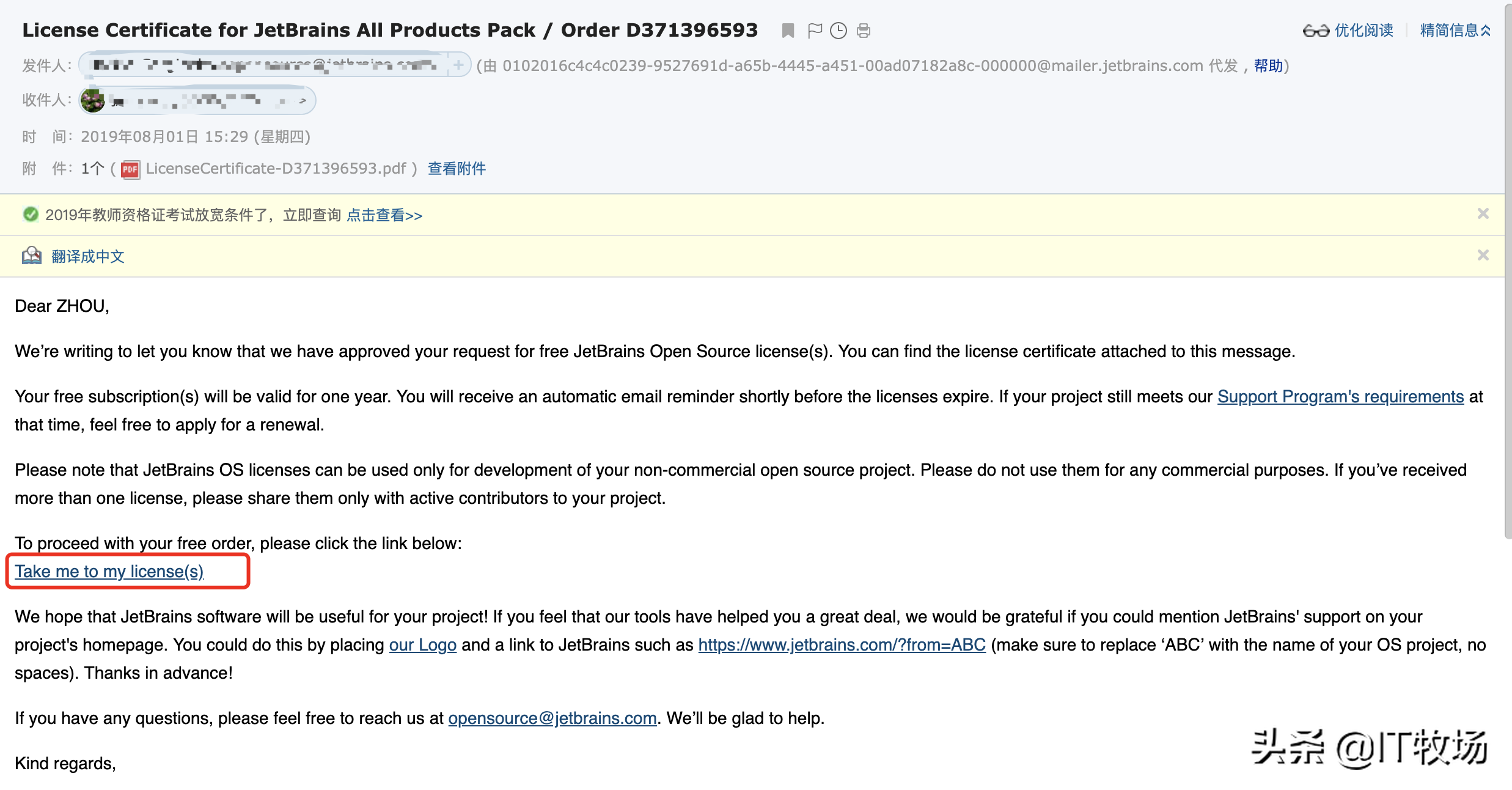This screenshot has height=790, width=1512.
Task: Open recipient avatar thumbnail
Action: coord(93,100)
